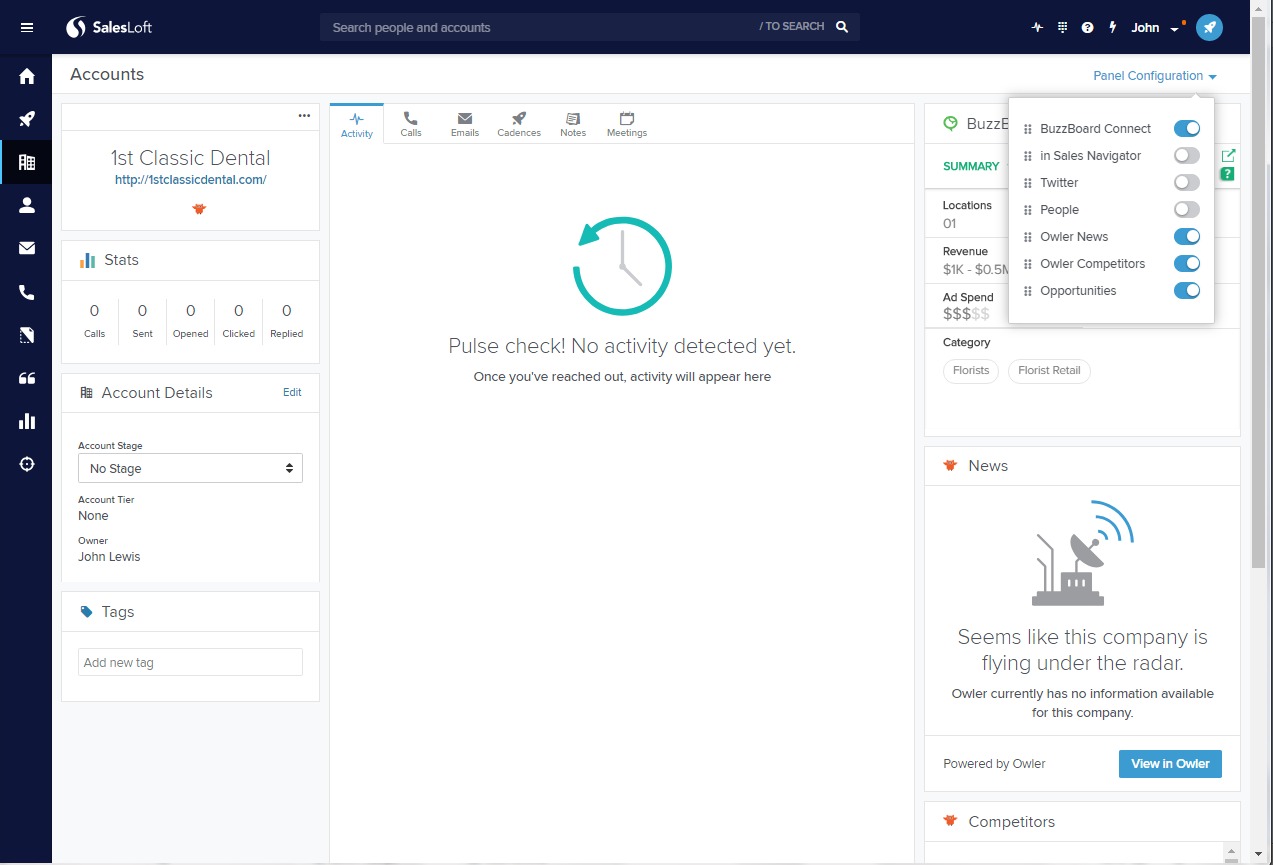1273x865 pixels.
Task: Collapse the Panel Configuration dropdown
Action: pos(1154,76)
